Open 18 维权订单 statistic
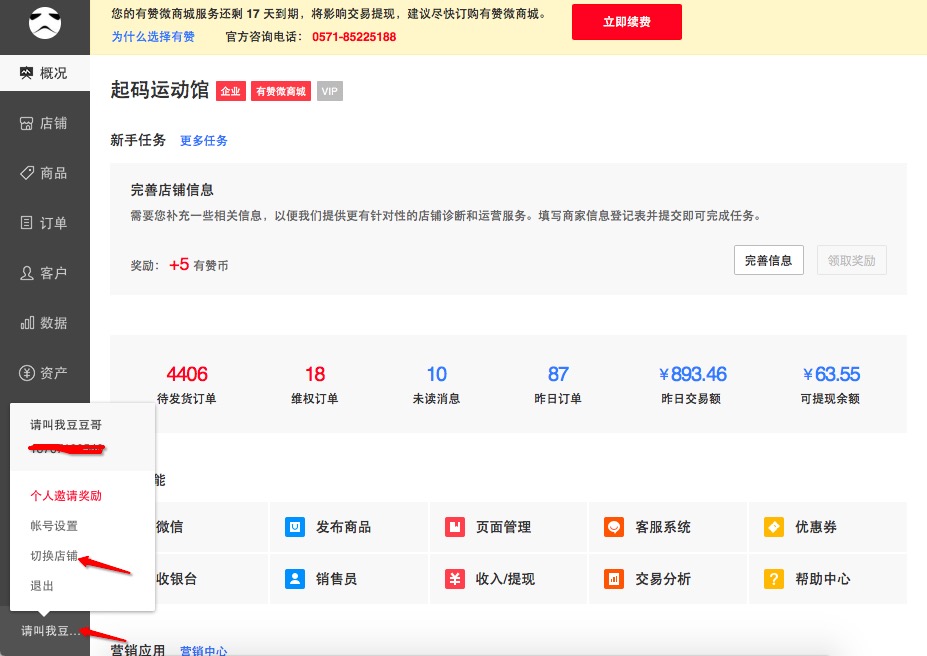Viewport: 927px width, 656px height. pos(315,384)
